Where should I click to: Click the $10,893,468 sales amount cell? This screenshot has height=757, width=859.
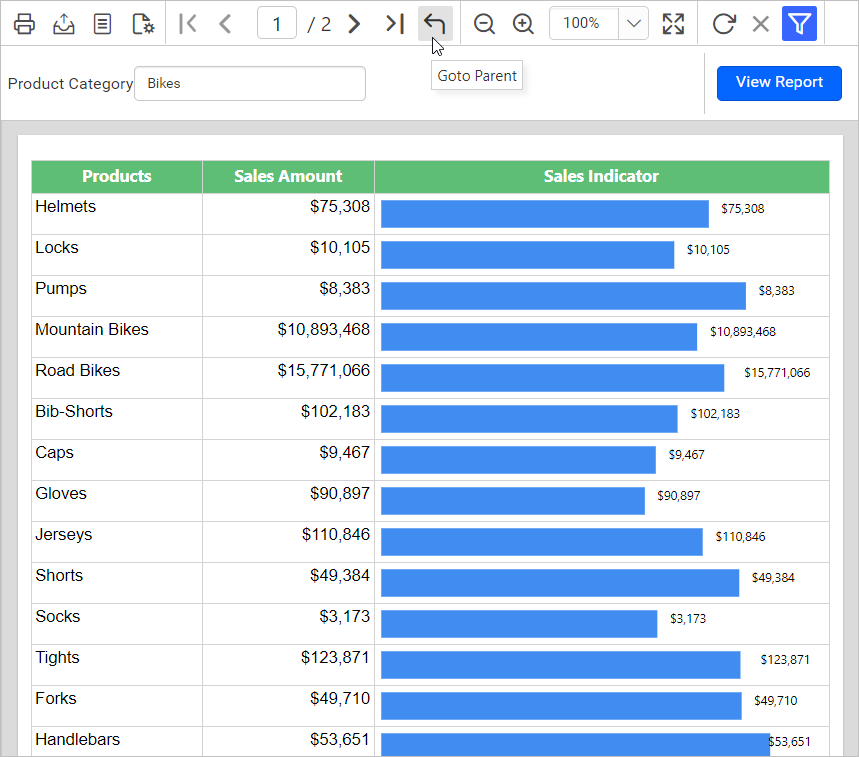[288, 337]
